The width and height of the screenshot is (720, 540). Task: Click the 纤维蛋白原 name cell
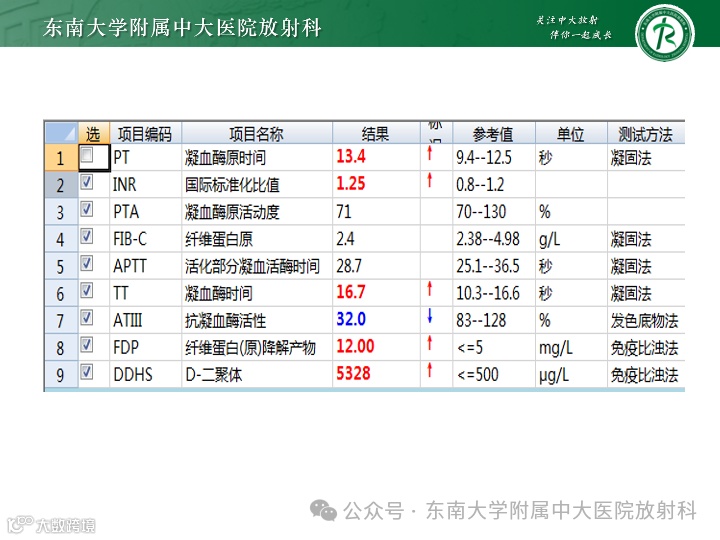pyautogui.click(x=257, y=239)
